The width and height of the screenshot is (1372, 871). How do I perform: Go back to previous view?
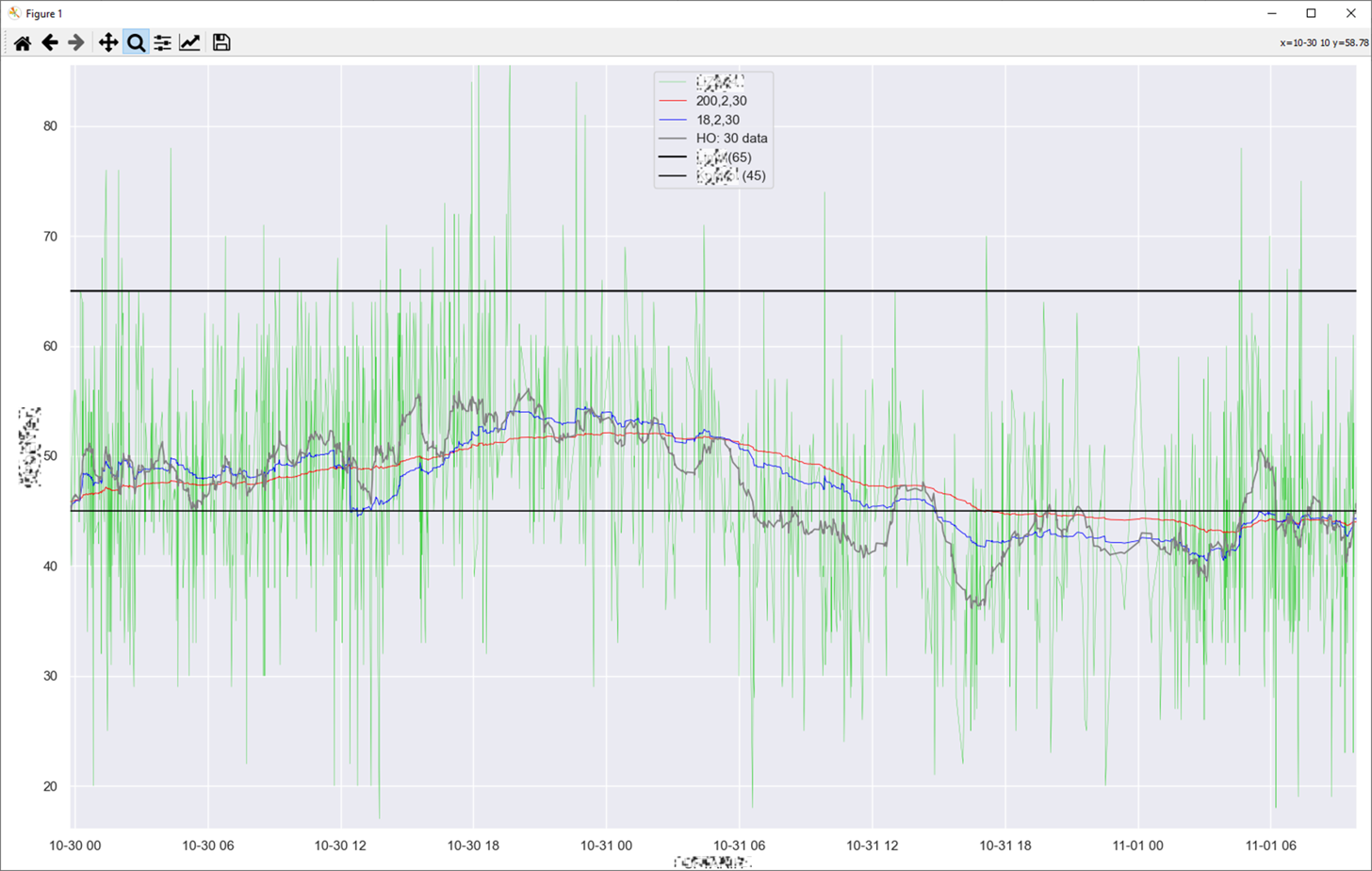point(50,42)
